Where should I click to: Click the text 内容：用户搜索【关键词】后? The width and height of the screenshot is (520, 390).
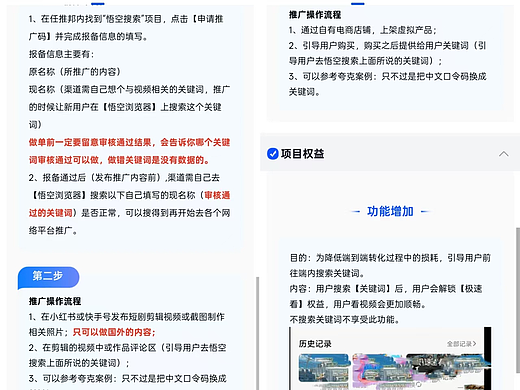346,289
